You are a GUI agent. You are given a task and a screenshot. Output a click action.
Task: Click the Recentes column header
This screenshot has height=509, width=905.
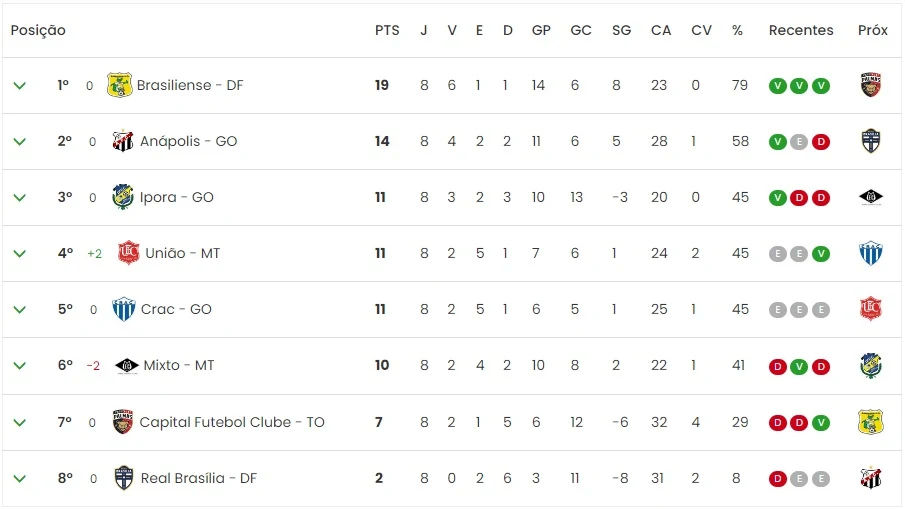(x=801, y=30)
